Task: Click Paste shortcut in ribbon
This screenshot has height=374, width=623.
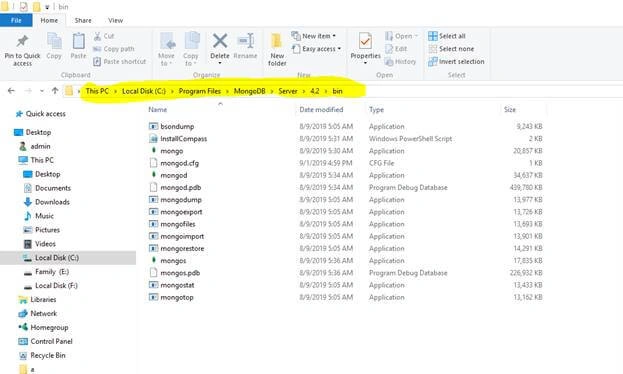Action: click(x=120, y=62)
